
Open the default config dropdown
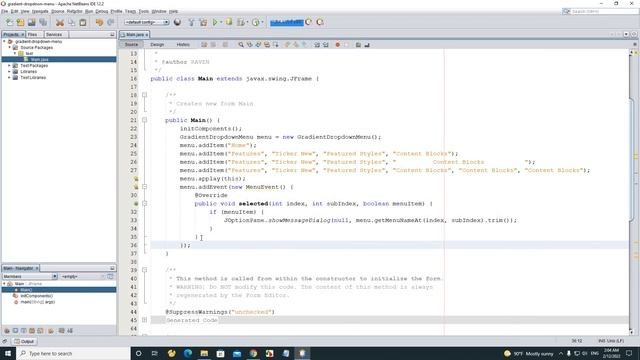click(147, 22)
